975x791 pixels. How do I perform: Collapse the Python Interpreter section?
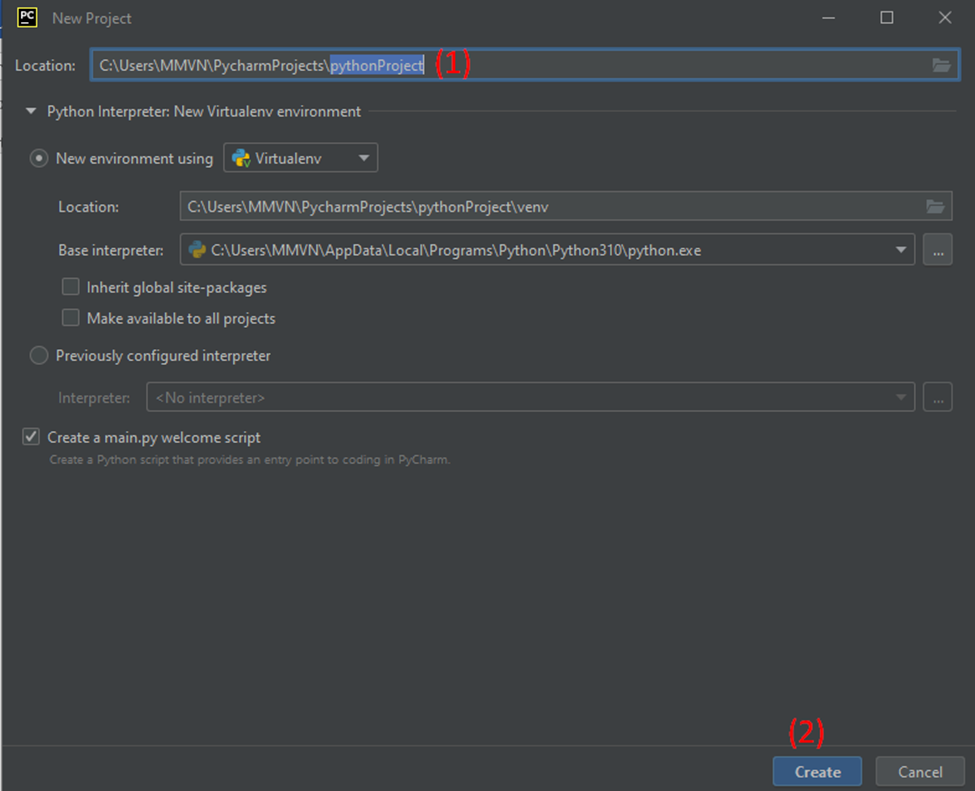[x=30, y=111]
